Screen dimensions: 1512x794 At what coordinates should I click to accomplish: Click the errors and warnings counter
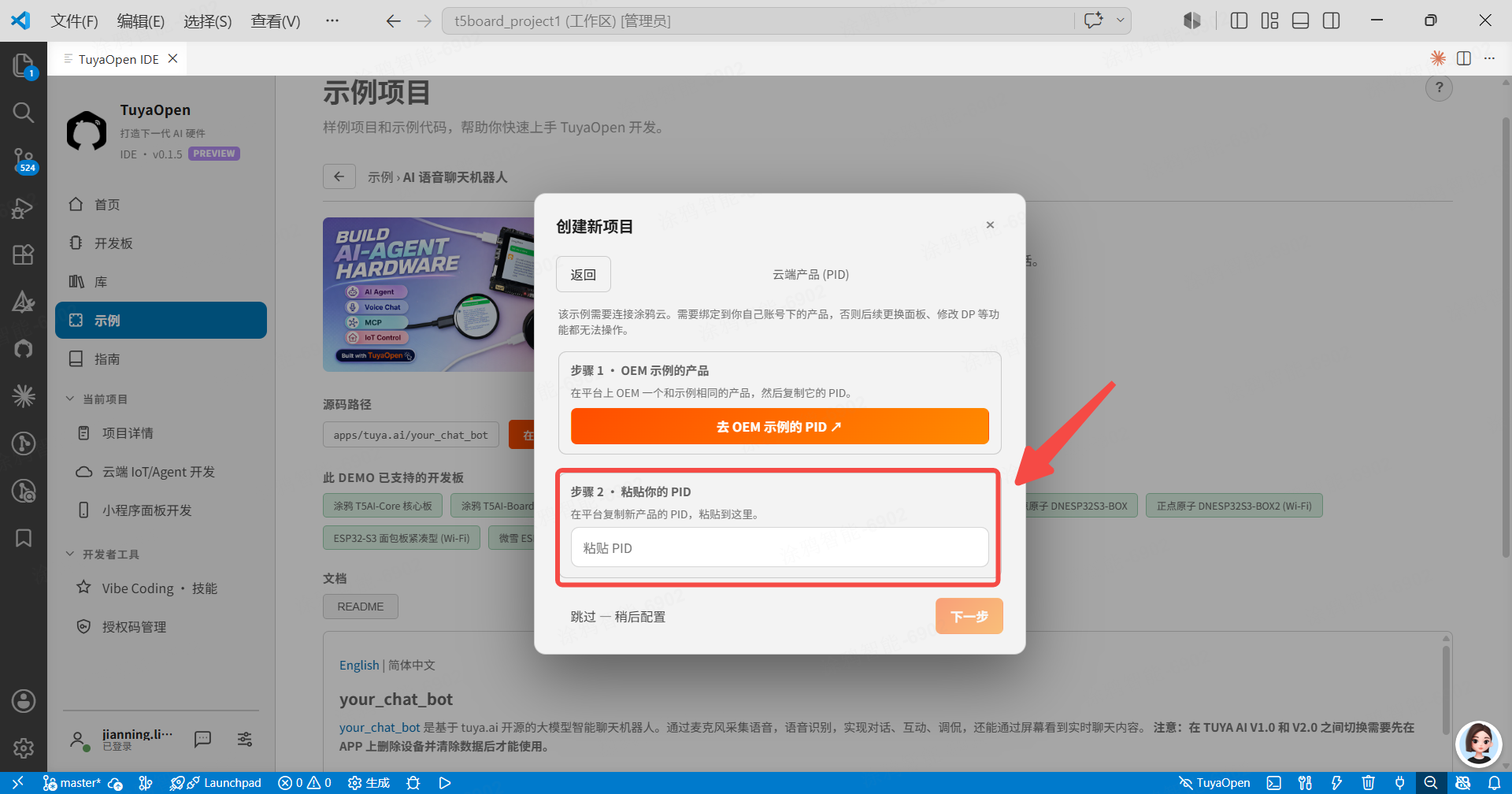(305, 783)
